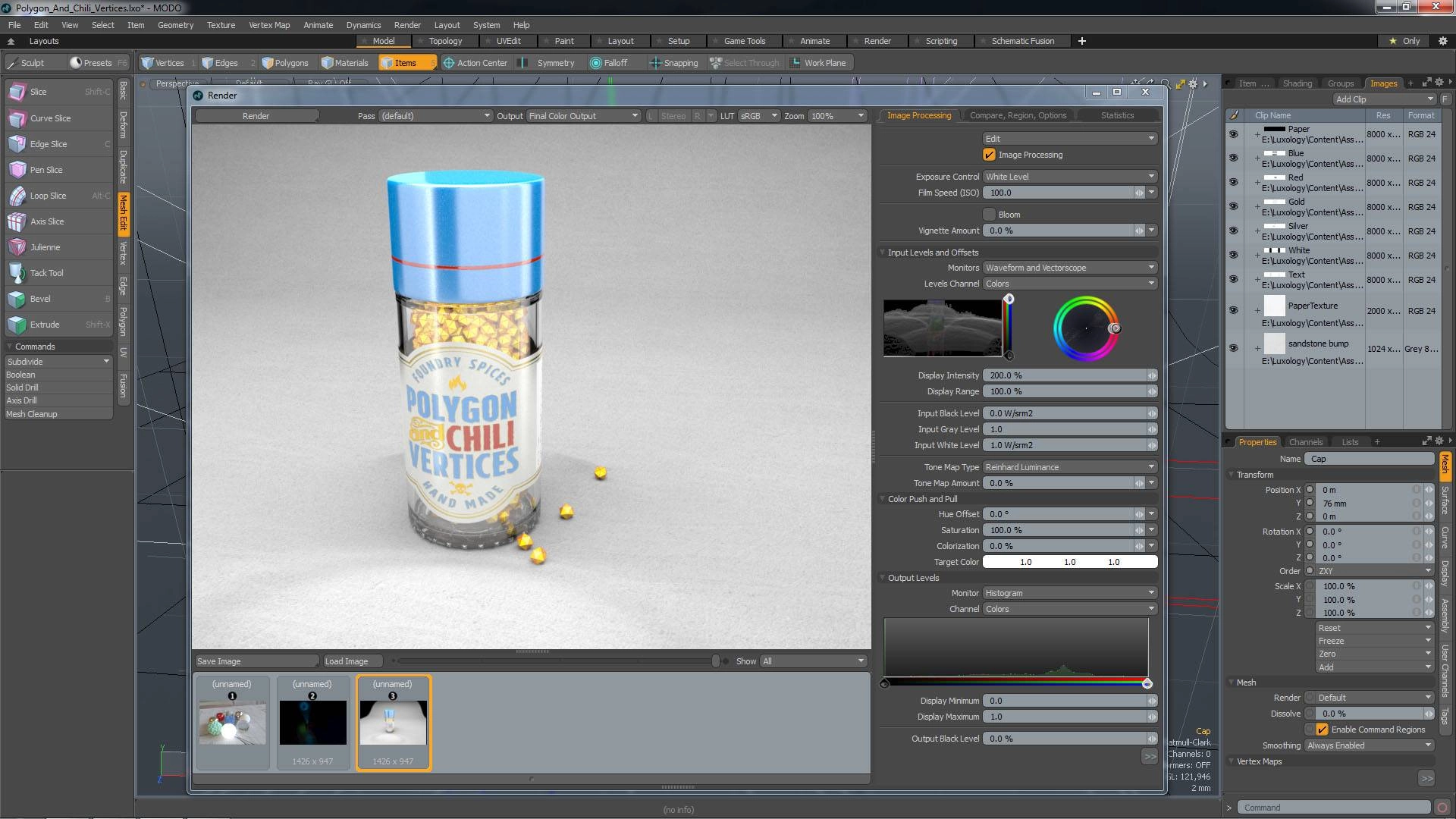Open Action Center options

point(475,63)
